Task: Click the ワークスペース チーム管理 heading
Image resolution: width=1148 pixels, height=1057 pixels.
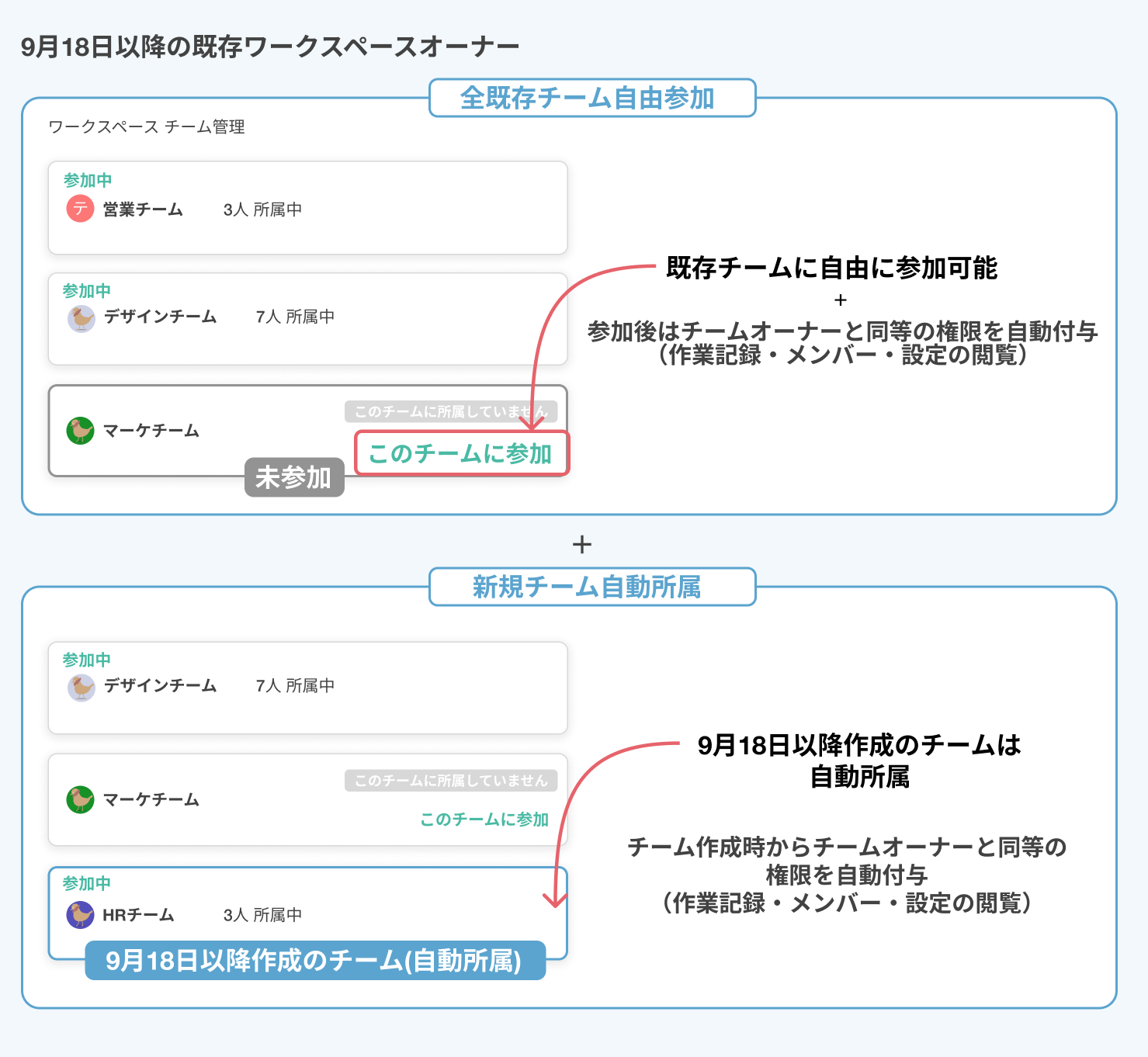Action: pos(147,127)
